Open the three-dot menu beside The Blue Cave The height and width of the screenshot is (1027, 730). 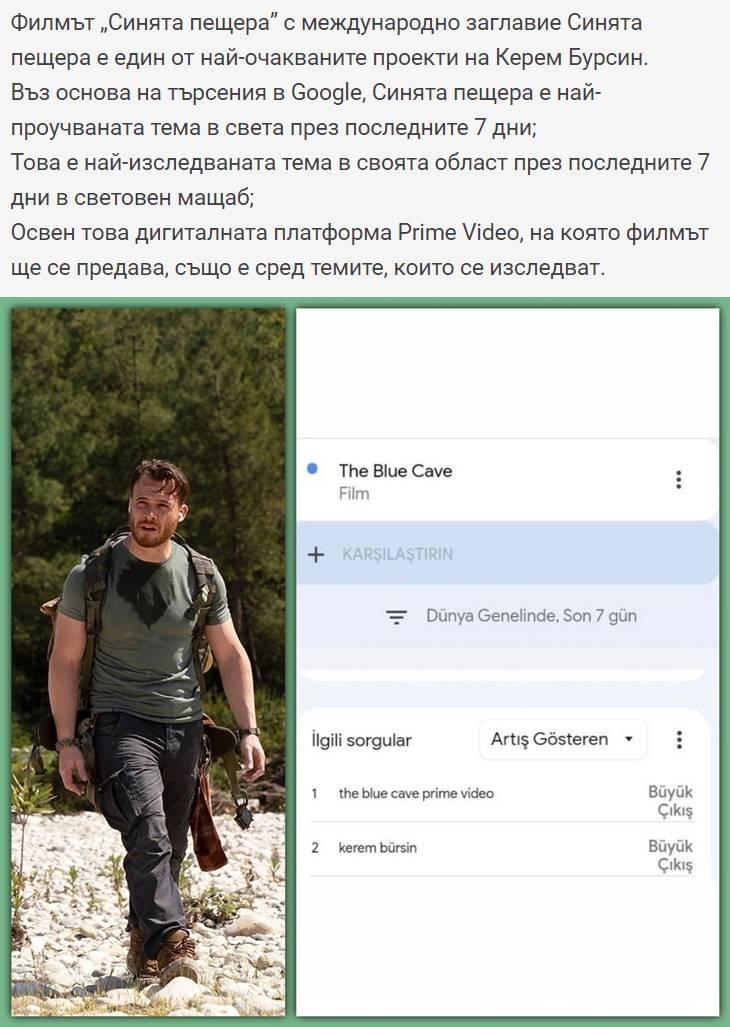click(x=678, y=479)
